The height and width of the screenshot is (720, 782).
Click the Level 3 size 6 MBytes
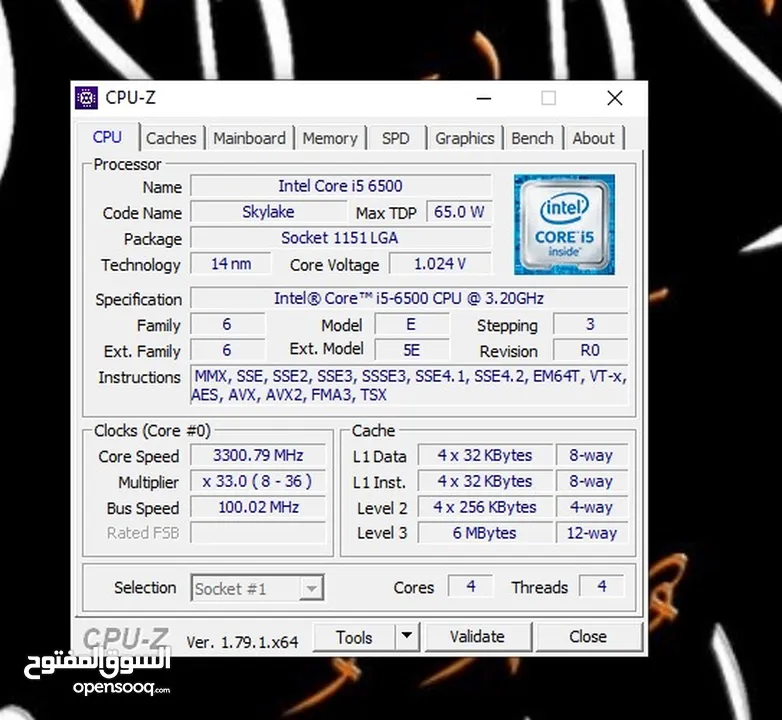click(485, 533)
